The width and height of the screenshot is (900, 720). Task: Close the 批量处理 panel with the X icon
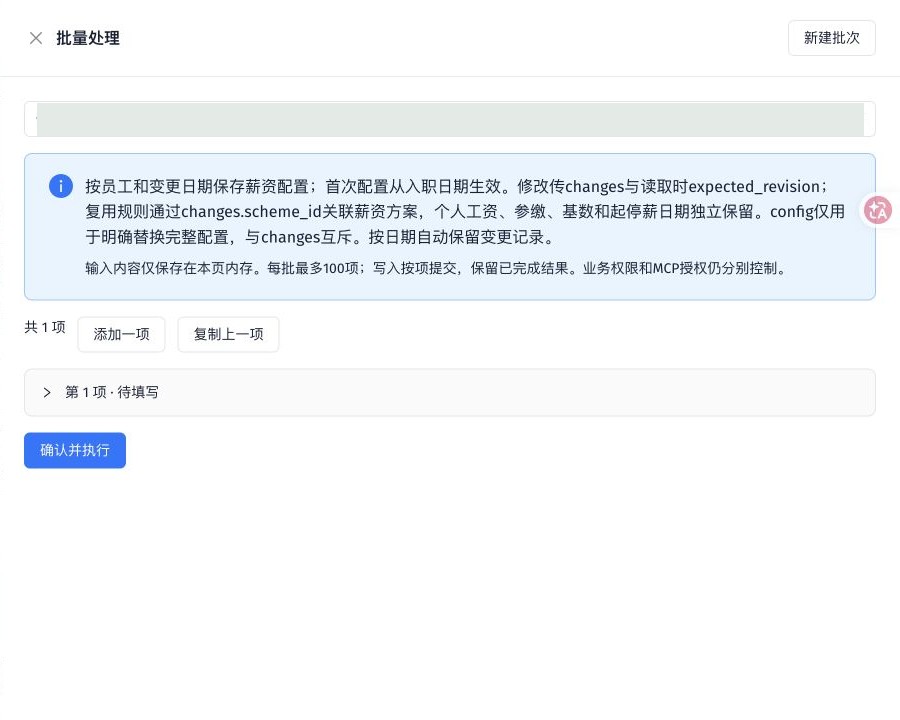click(36, 38)
